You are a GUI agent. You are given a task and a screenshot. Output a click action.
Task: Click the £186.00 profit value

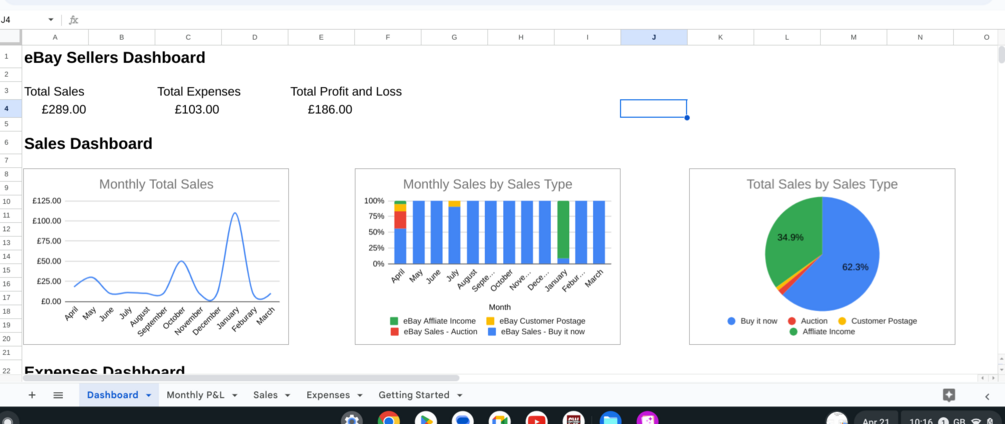tap(330, 110)
